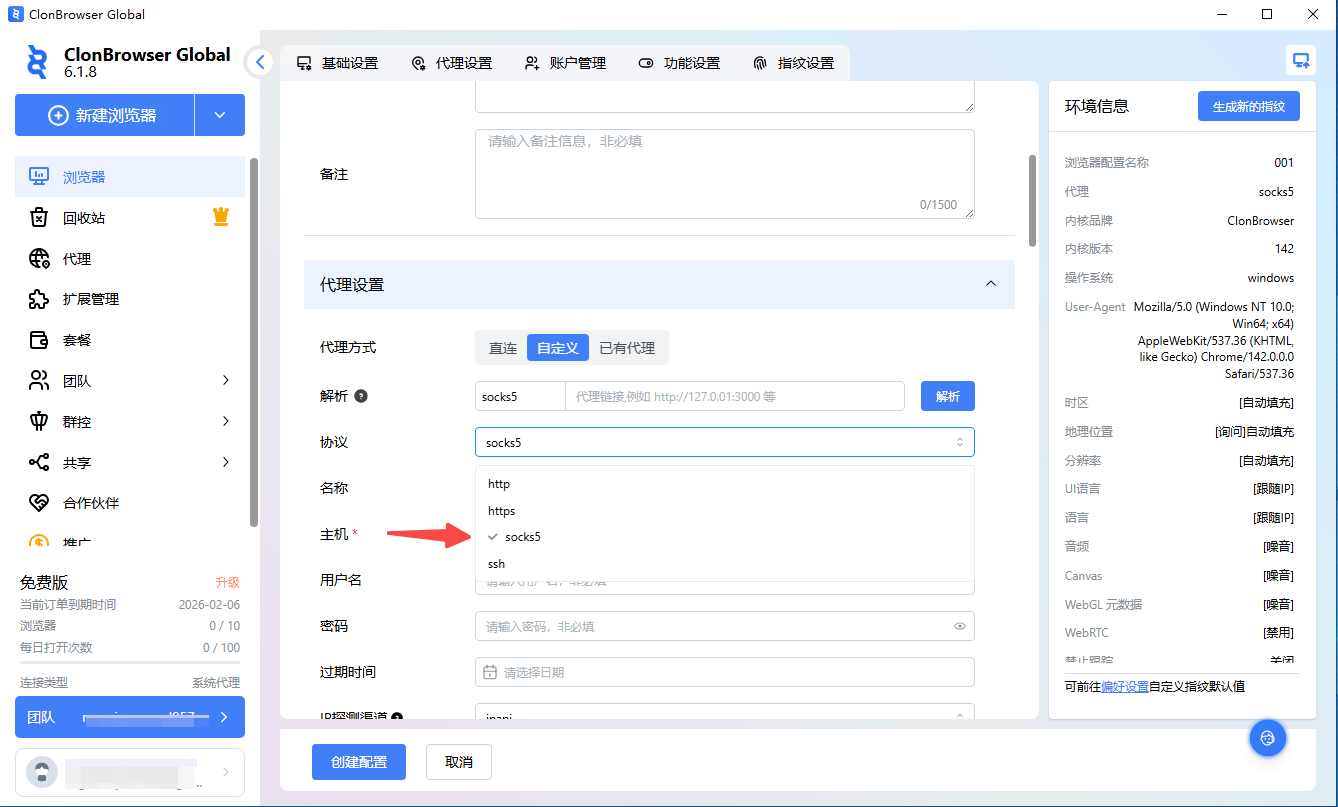
Task: Click the 套餐 wallet icon
Action: [39, 340]
